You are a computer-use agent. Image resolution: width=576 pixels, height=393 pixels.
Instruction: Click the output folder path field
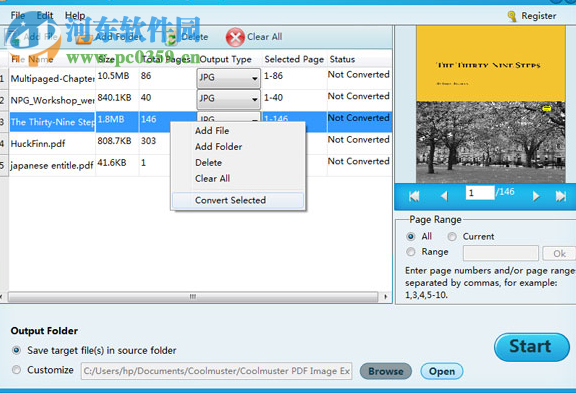(x=216, y=371)
